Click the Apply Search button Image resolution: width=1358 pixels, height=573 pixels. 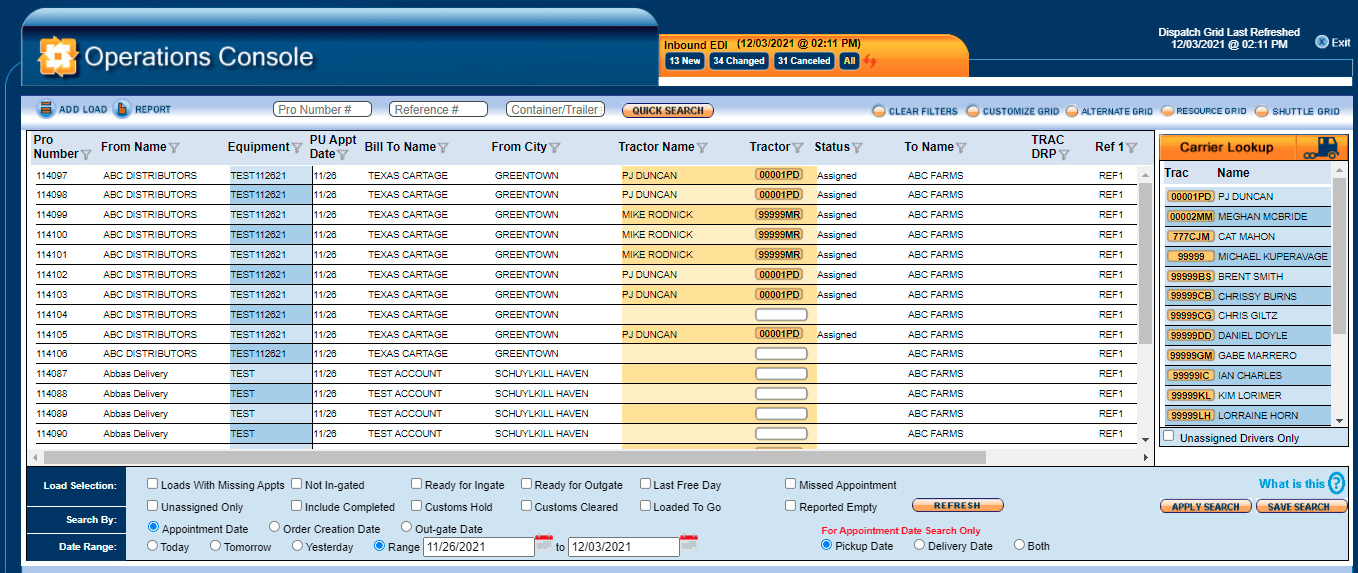click(1206, 507)
